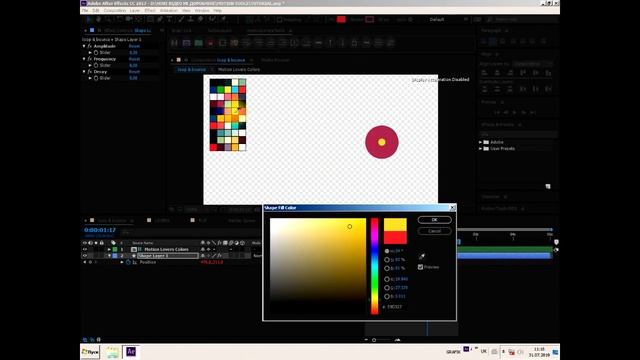Click the Amplitude Slider stopwatch icon
Viewport: 640px width, 360px height.
pyautogui.click(x=96, y=53)
